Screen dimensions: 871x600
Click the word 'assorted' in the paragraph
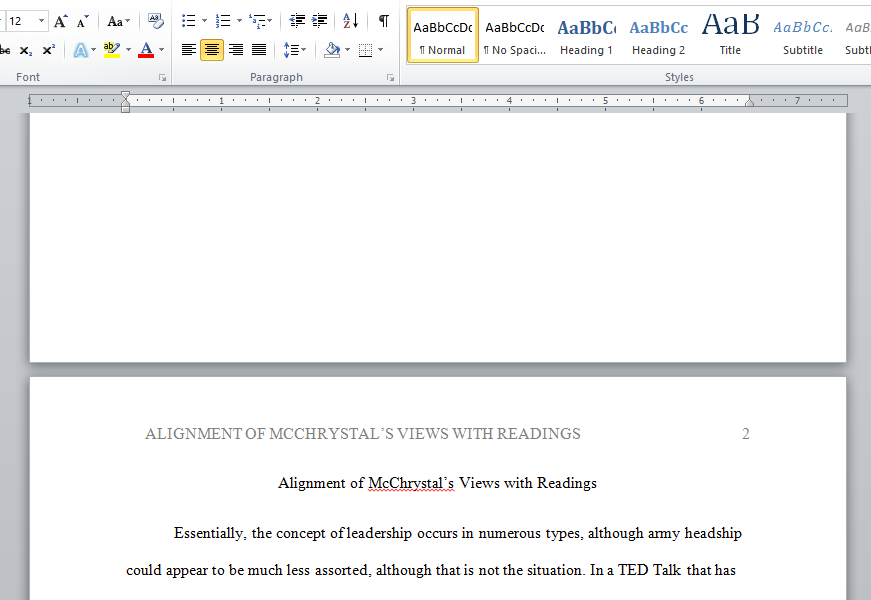point(343,571)
